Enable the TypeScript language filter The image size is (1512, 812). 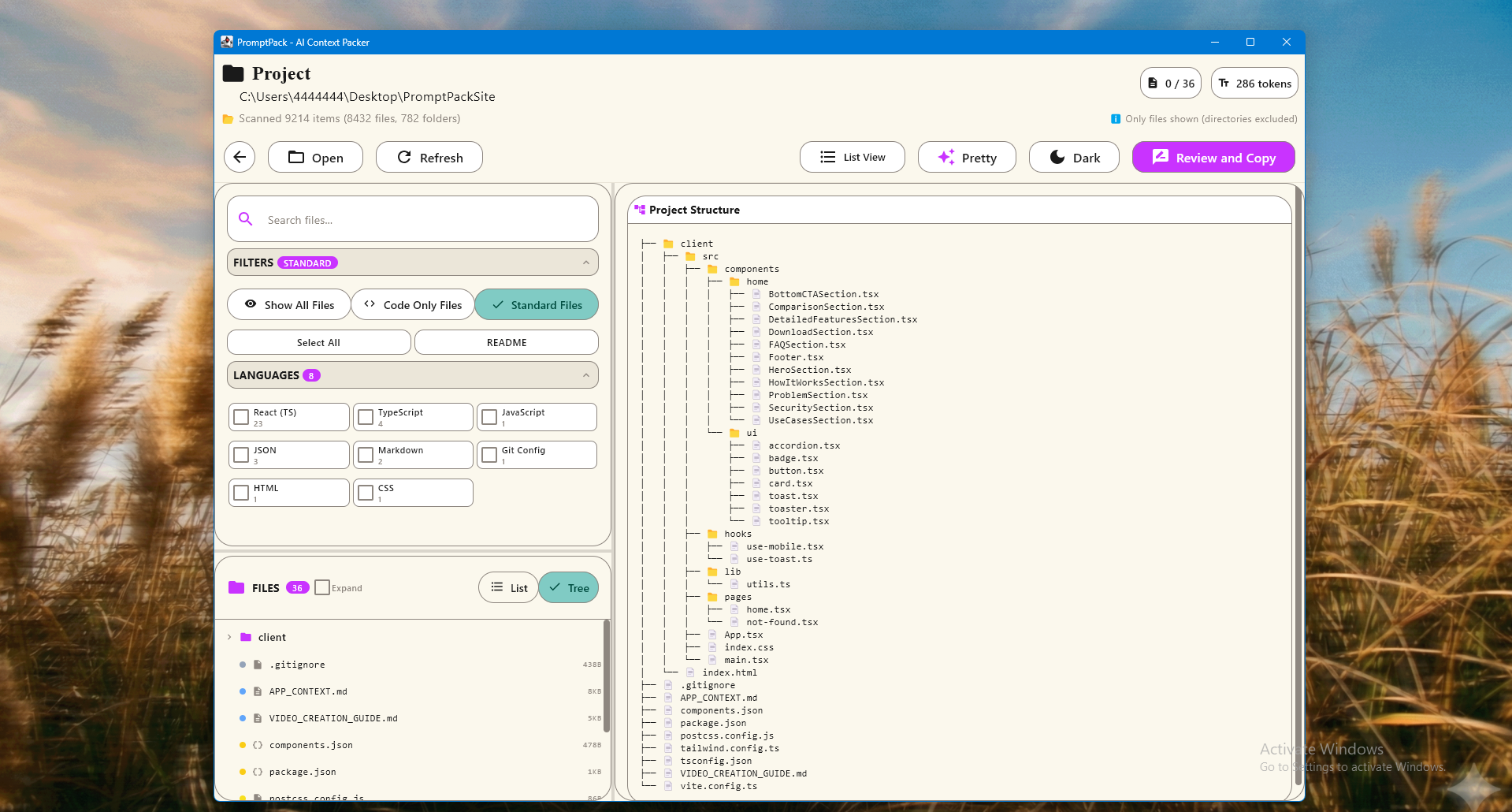365,416
